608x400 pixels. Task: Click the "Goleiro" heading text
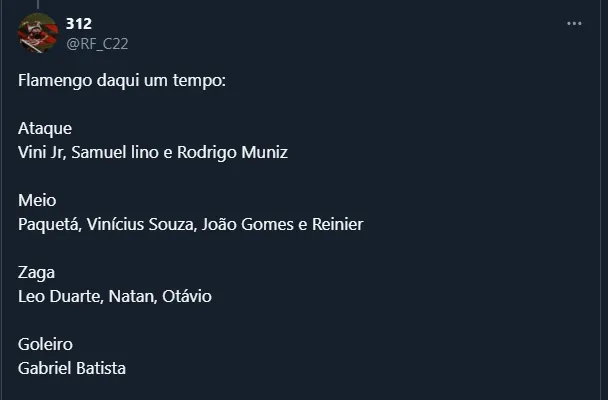pos(45,344)
